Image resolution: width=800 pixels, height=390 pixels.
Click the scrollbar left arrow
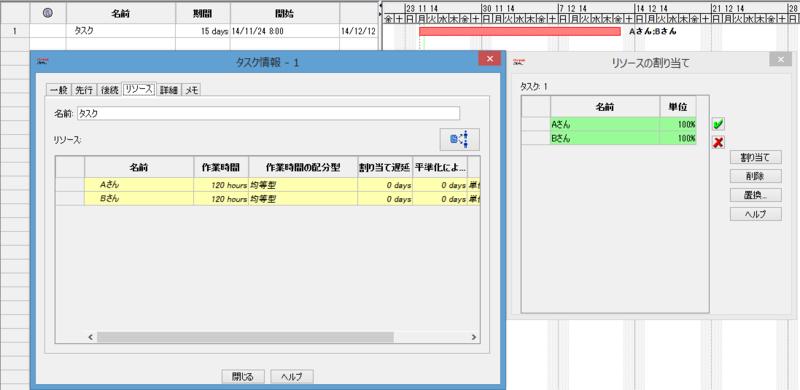90,337
